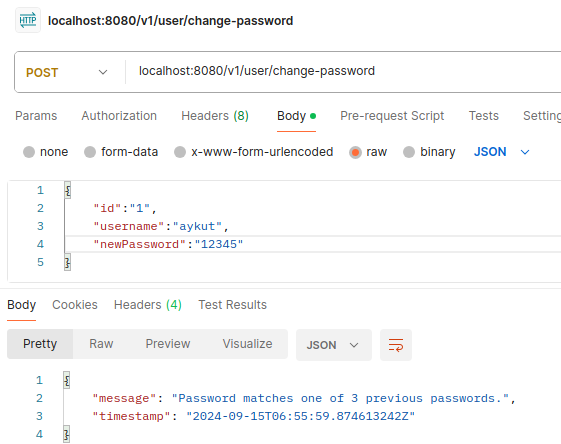561x444 pixels.
Task: Open the Visualize response view
Action: [247, 344]
